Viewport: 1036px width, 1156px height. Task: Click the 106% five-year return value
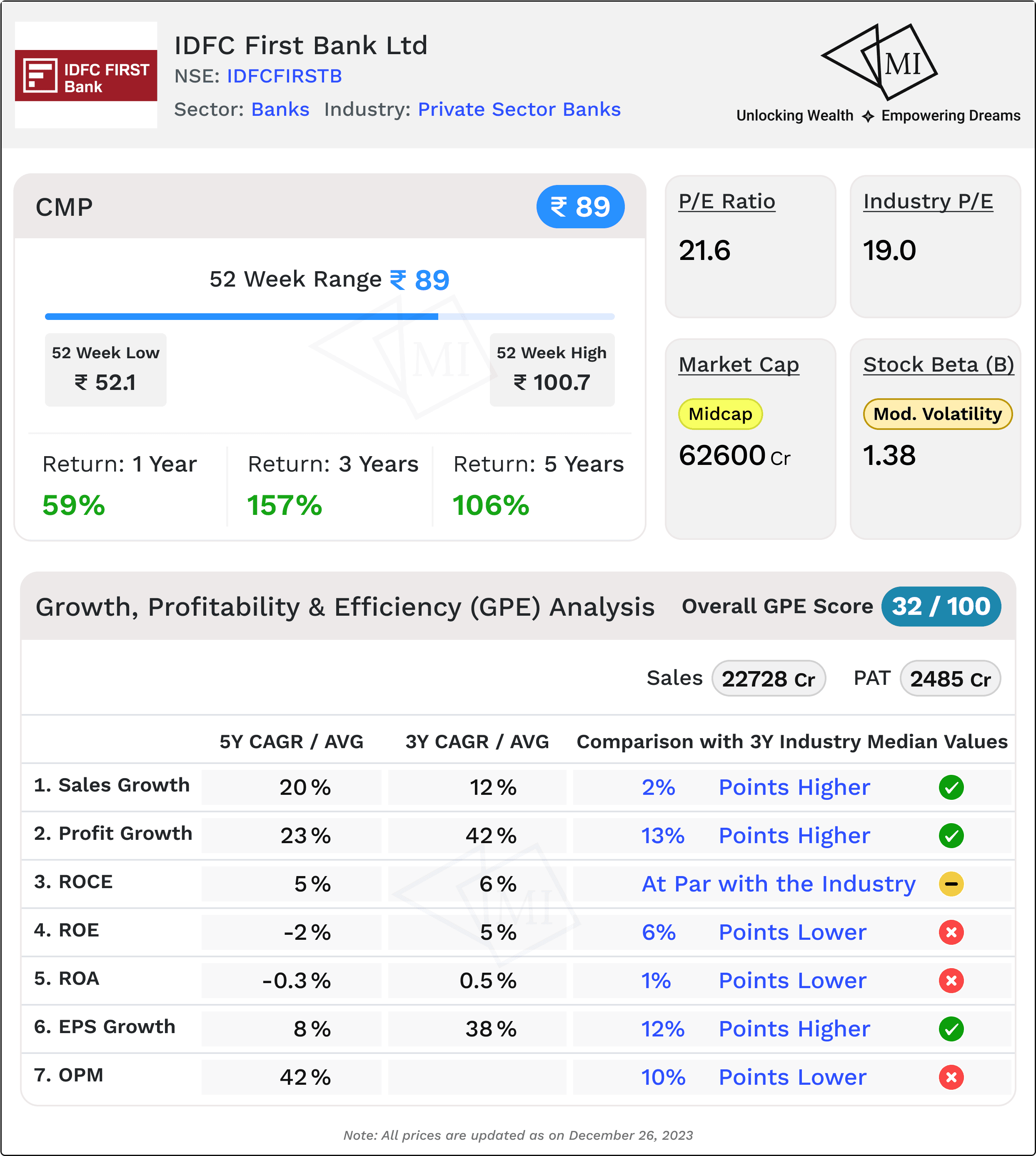pos(491,505)
